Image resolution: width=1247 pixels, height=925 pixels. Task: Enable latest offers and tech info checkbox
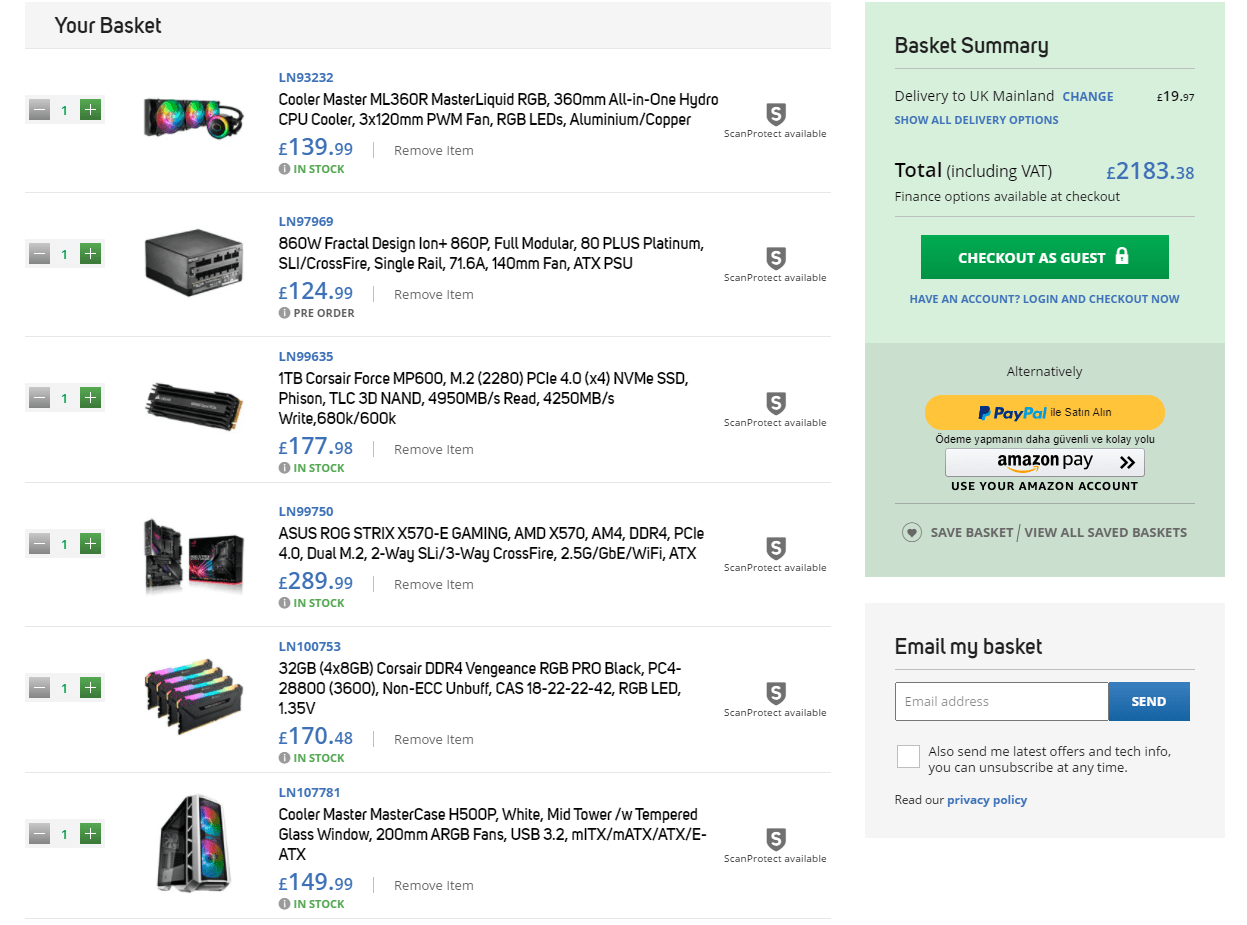908,756
